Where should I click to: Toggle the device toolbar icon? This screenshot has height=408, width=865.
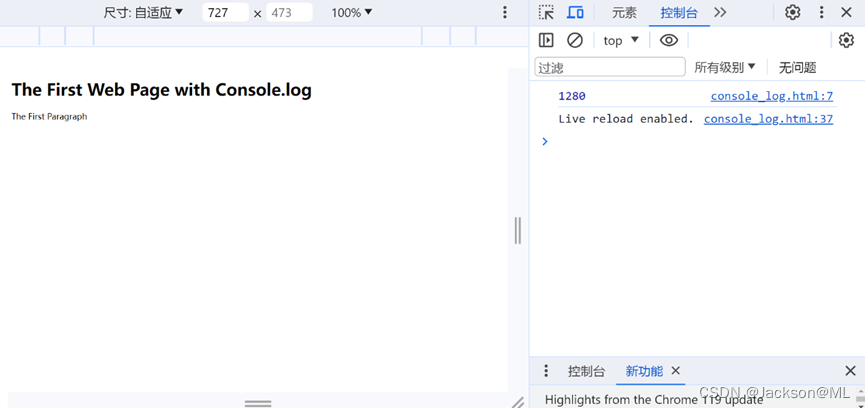coord(575,13)
